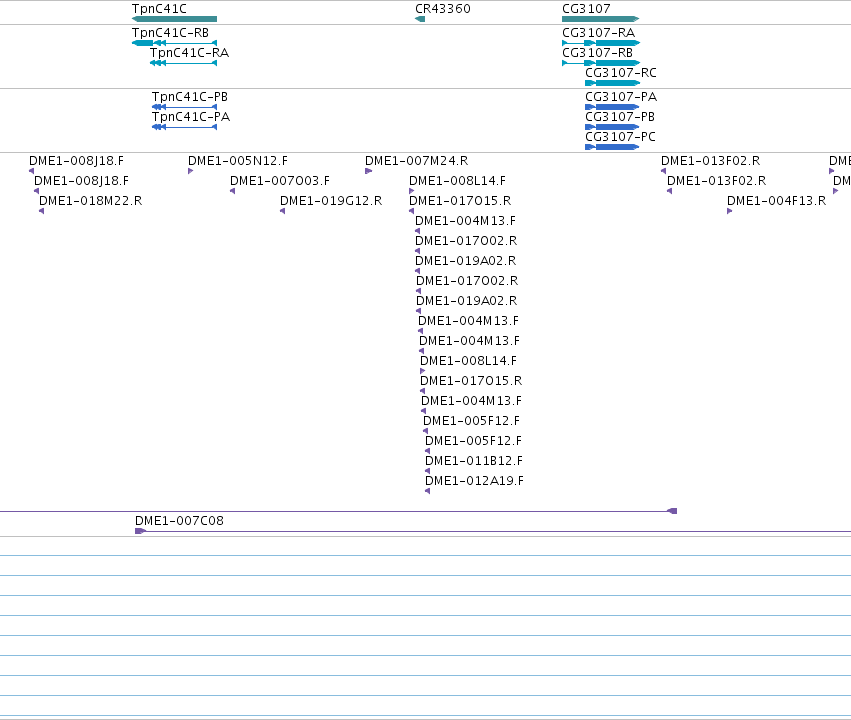Open the CG3107-RA transcript label
The image size is (851, 720).
[x=599, y=33]
